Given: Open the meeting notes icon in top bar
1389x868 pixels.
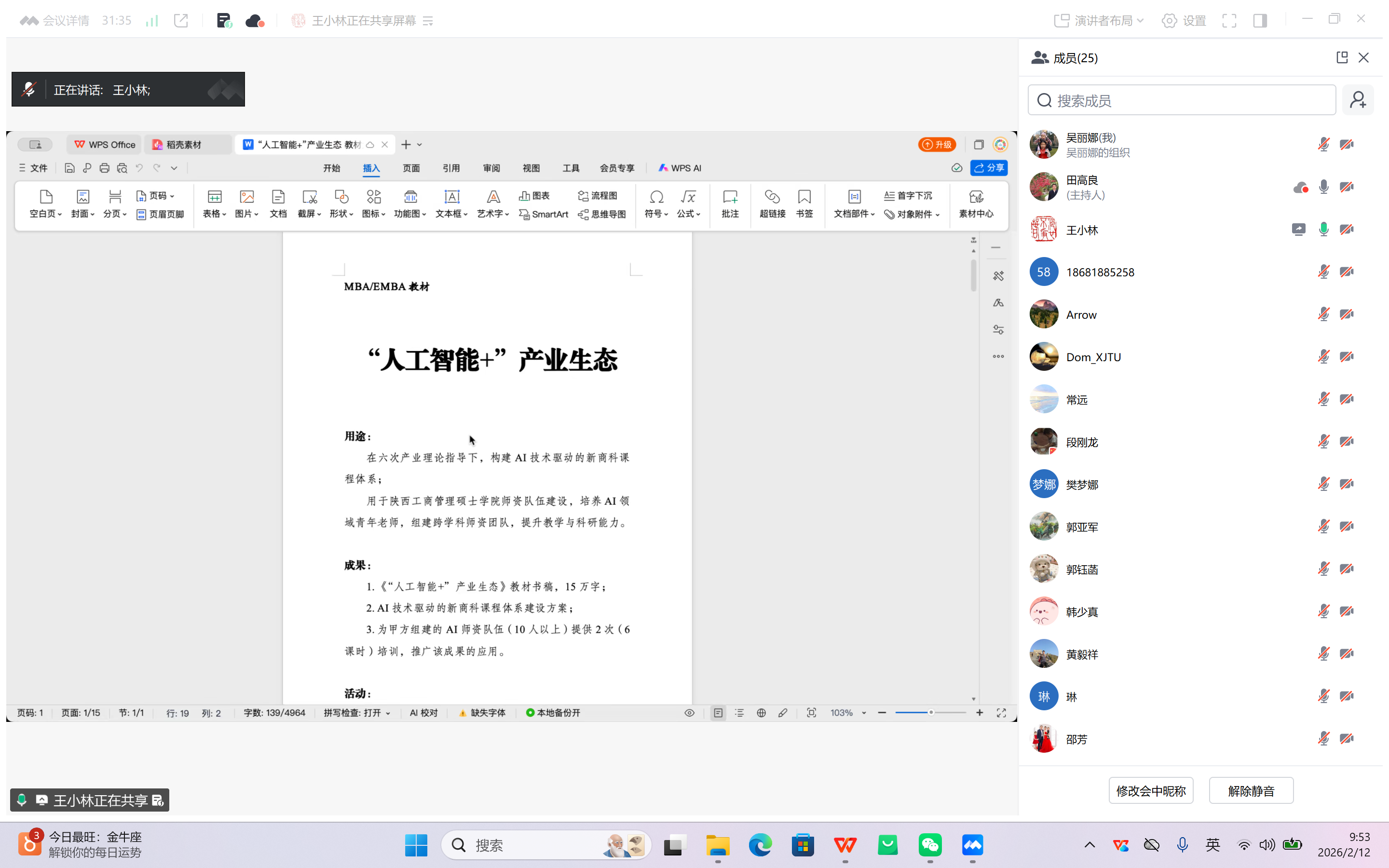Looking at the screenshot, I should point(224,21).
